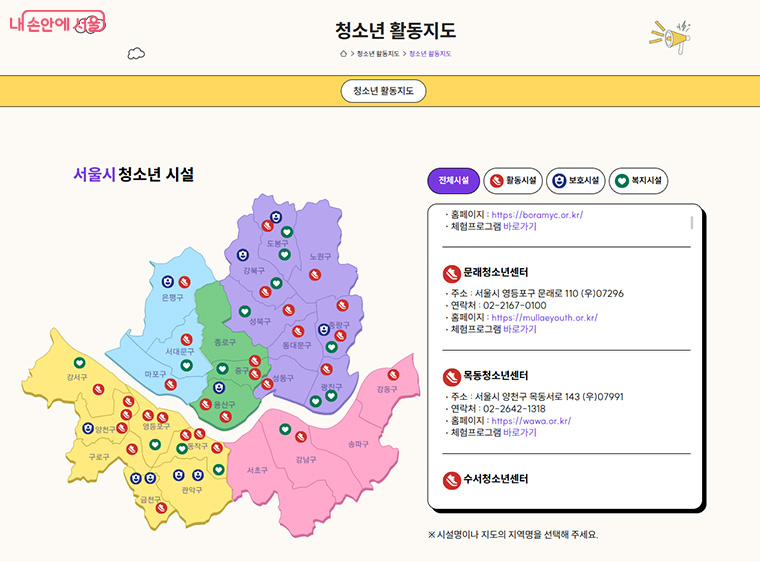This screenshot has height=562, width=760.
Task: Click the green heart marker in 서대문구
Action: pyautogui.click(x=186, y=365)
